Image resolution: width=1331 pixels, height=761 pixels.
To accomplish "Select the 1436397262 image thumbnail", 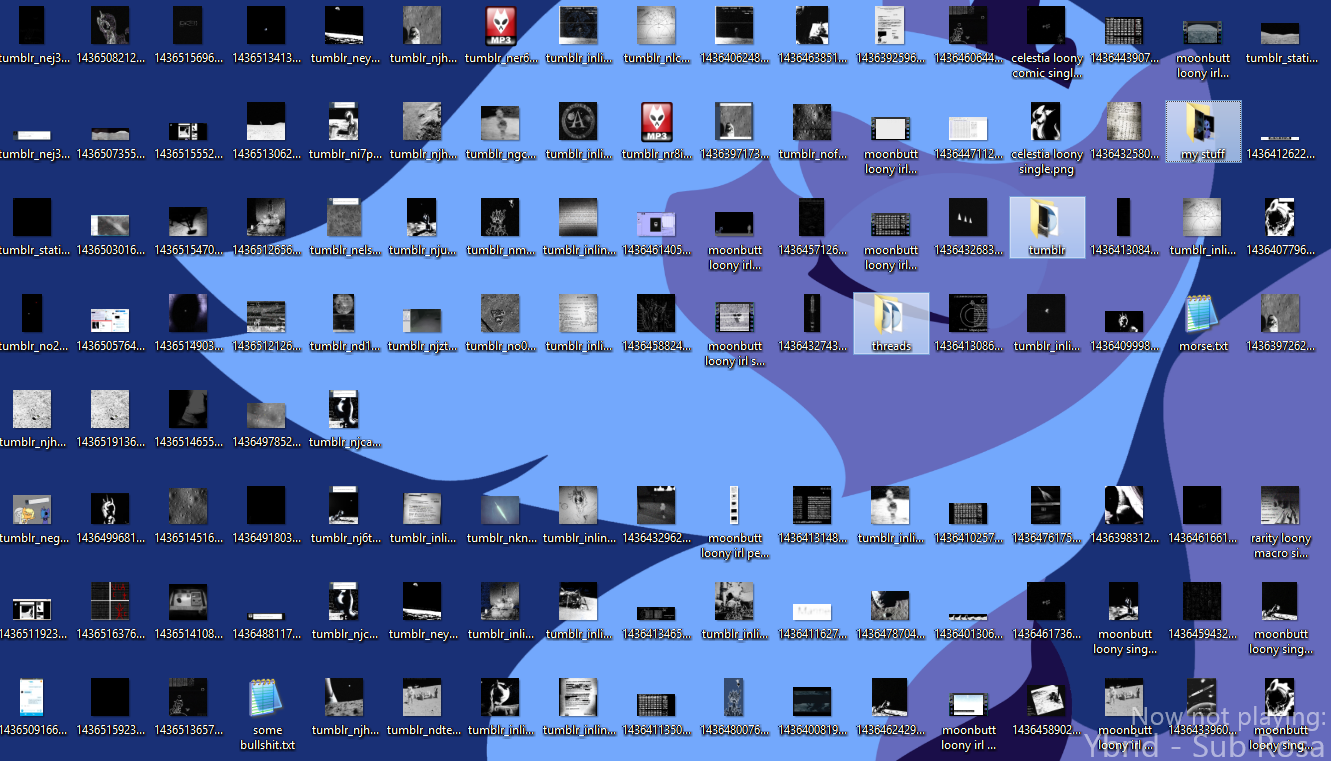I will [1281, 313].
